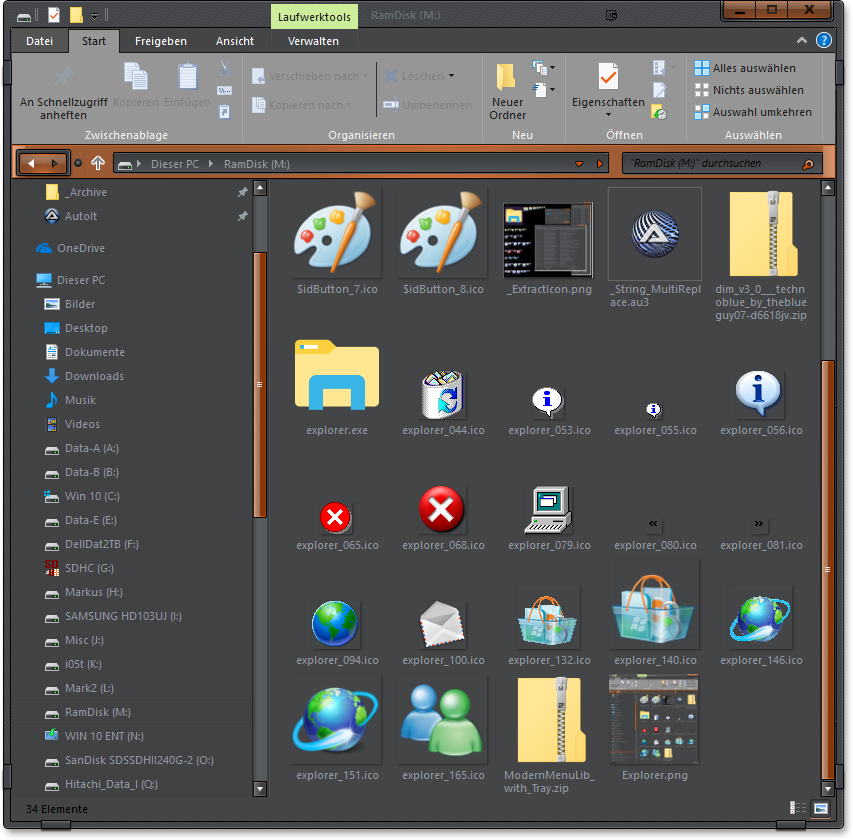Image resolution: width=853 pixels, height=840 pixels.
Task: Select Win 10 (C:) drive in sidebar
Action: click(x=92, y=496)
